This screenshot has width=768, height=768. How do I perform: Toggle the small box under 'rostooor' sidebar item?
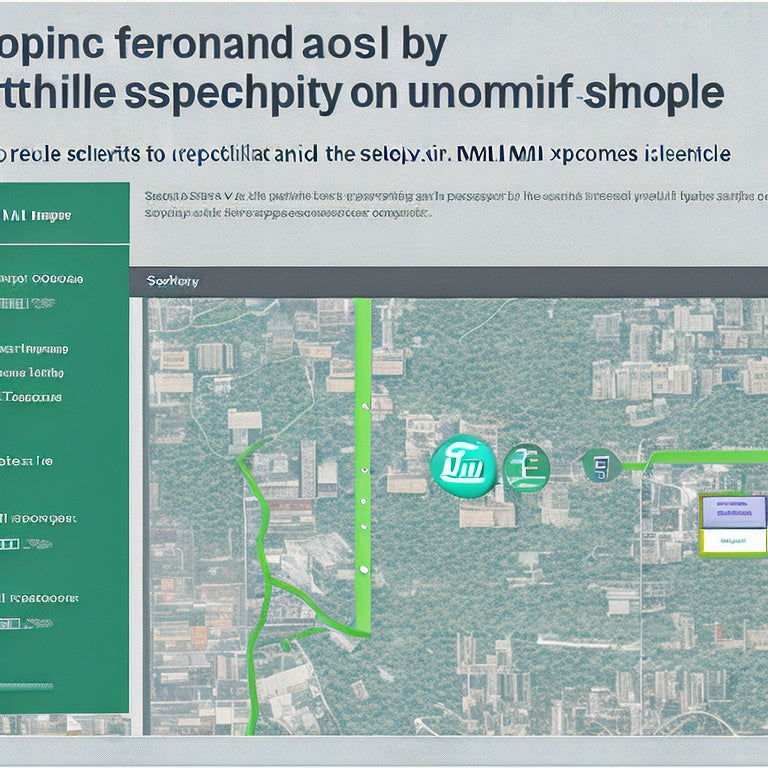[10, 623]
